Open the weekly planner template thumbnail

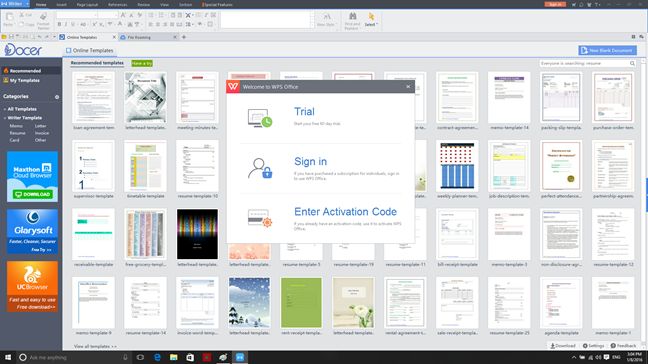pos(457,166)
